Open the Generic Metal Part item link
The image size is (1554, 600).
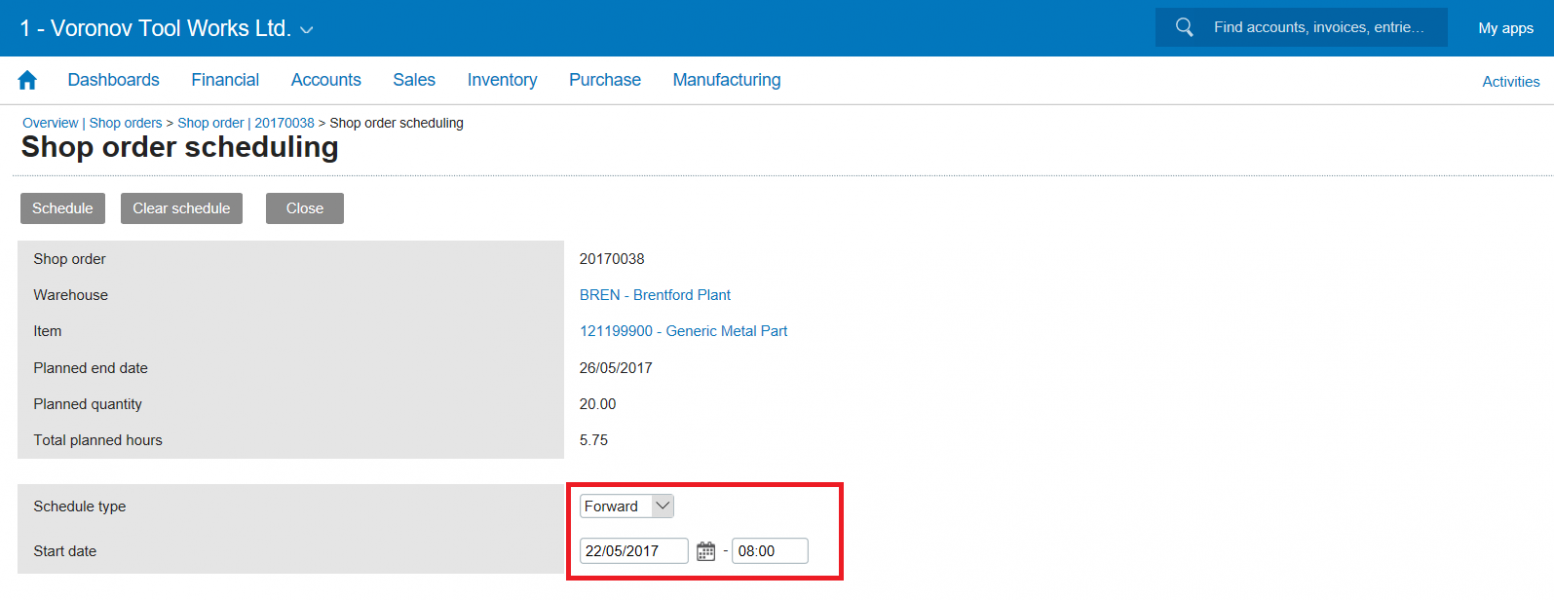683,331
